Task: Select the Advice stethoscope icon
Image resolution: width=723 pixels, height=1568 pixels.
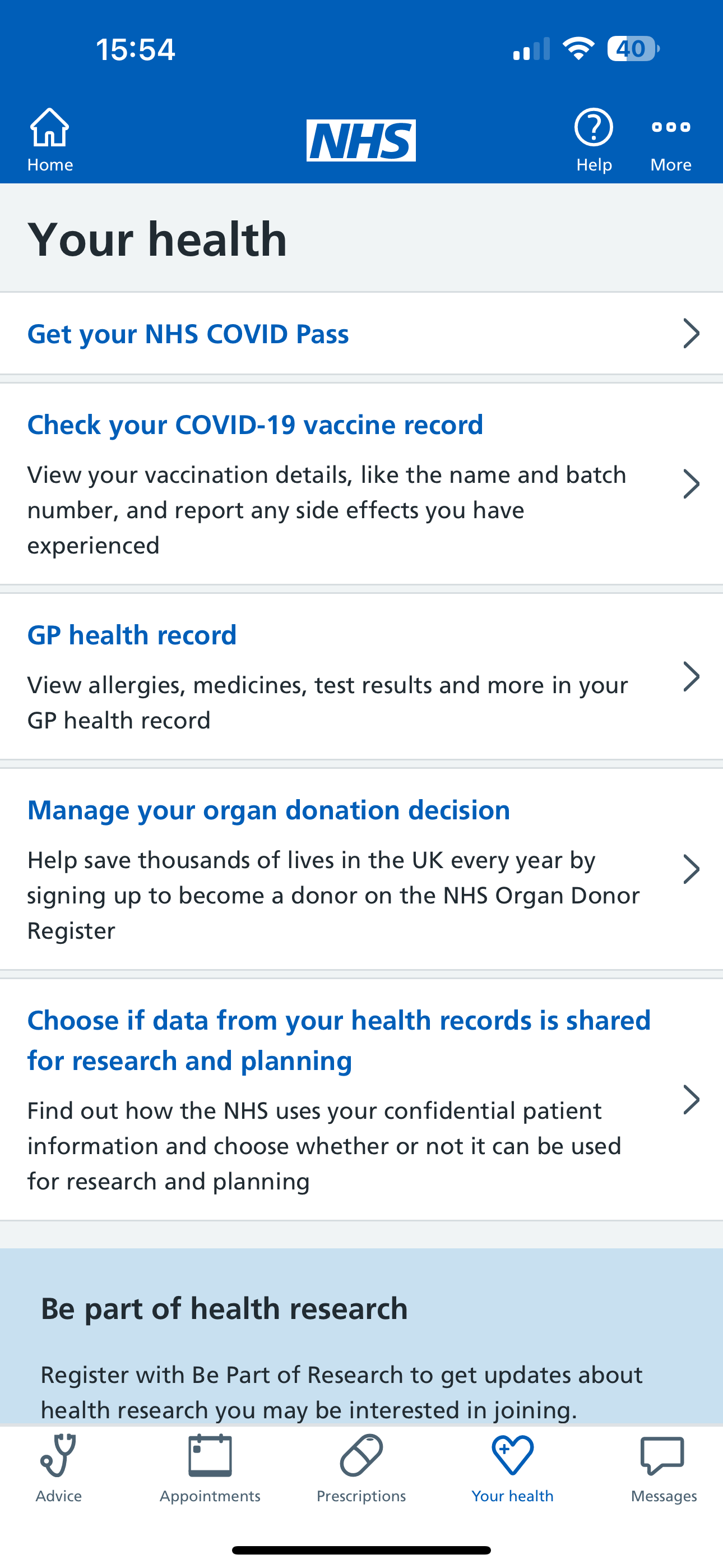Action: click(x=58, y=1455)
